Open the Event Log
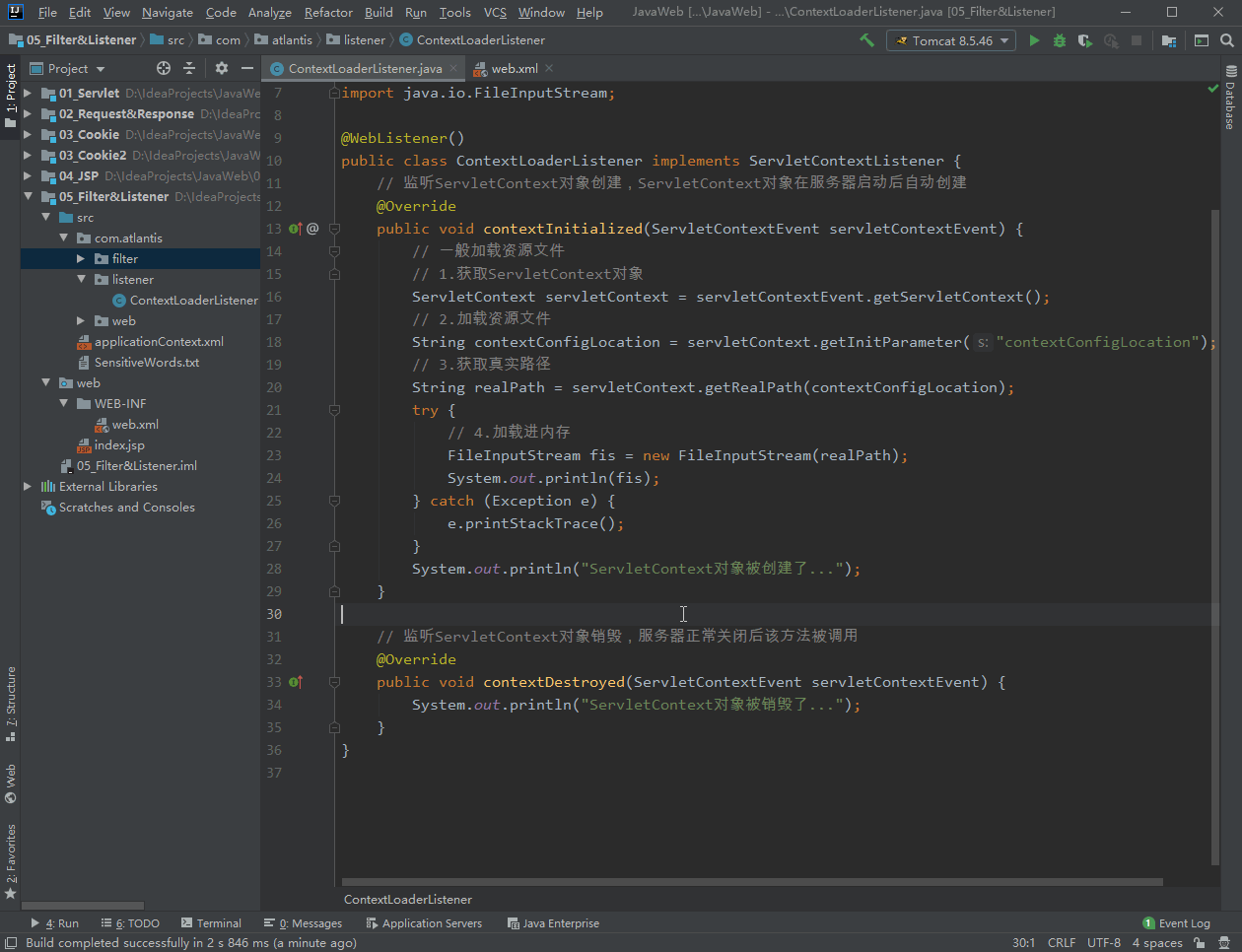 pos(1176,923)
